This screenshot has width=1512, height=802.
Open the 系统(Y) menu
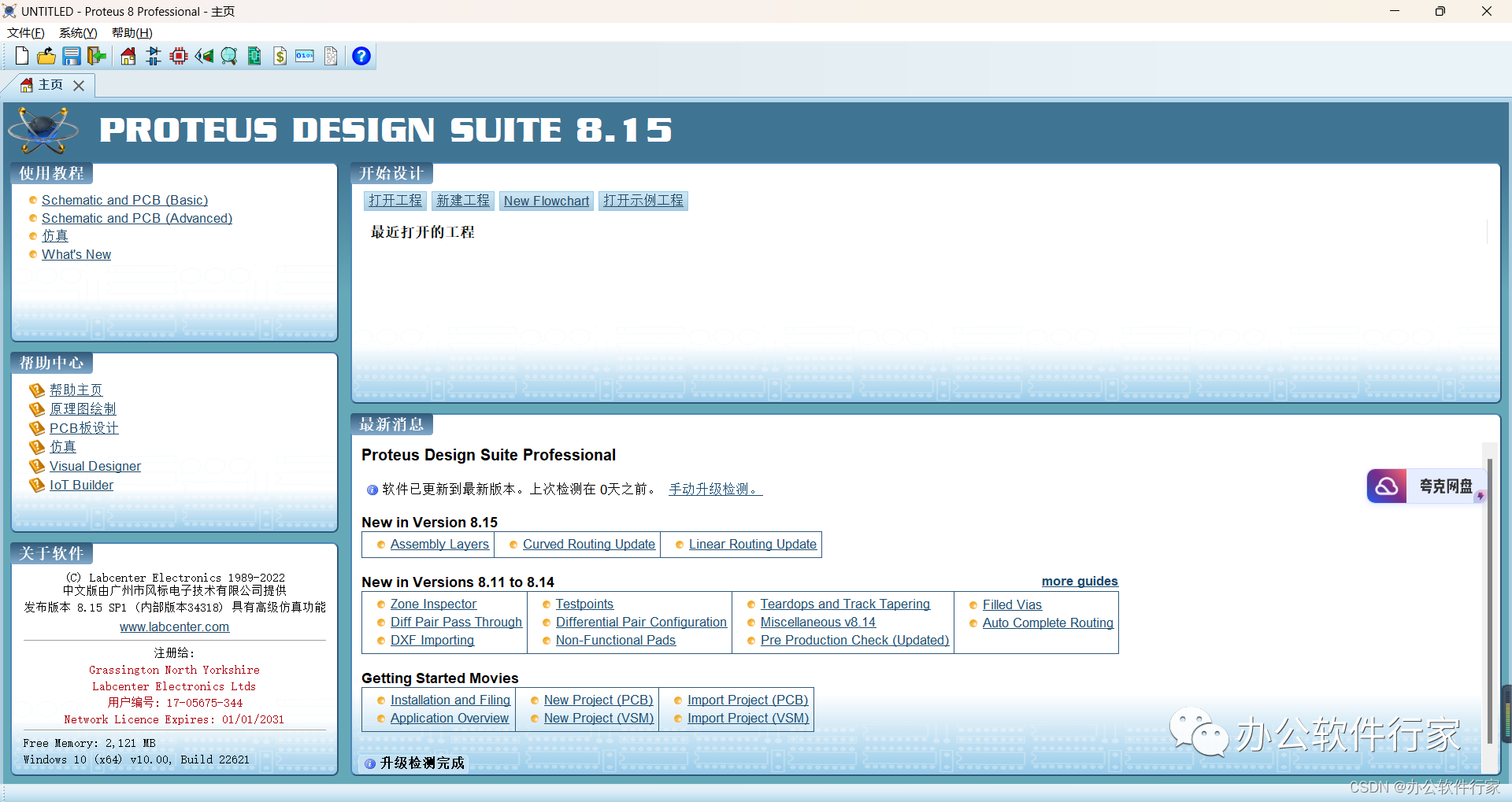78,33
